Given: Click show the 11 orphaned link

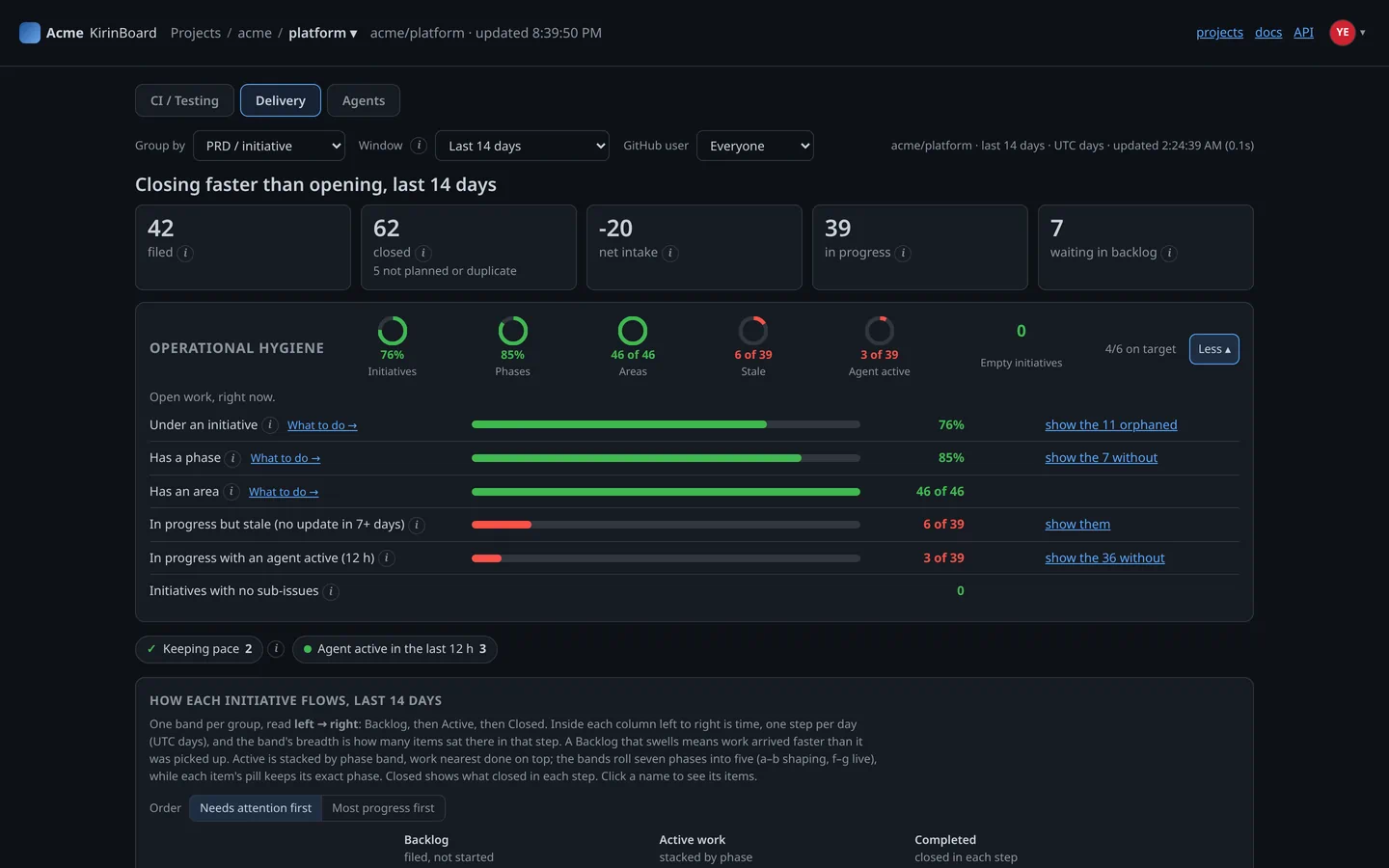Looking at the screenshot, I should tap(1111, 425).
